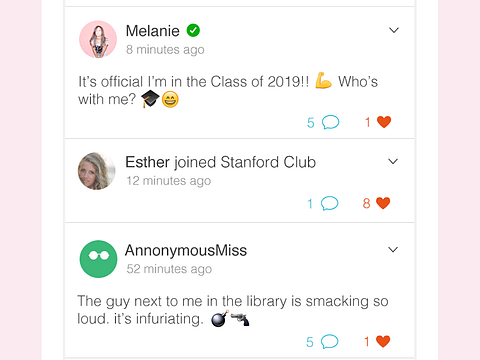The height and width of the screenshot is (360, 480).
Task: View Melanie's profile picture
Action: tap(98, 39)
